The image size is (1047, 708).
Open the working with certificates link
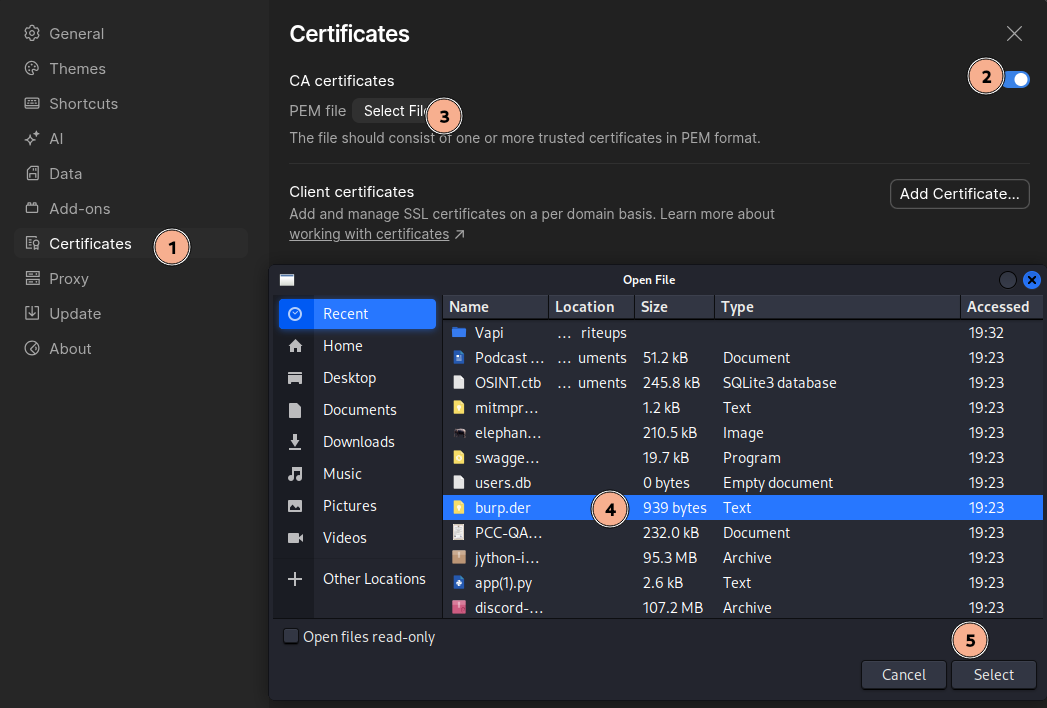pos(369,234)
